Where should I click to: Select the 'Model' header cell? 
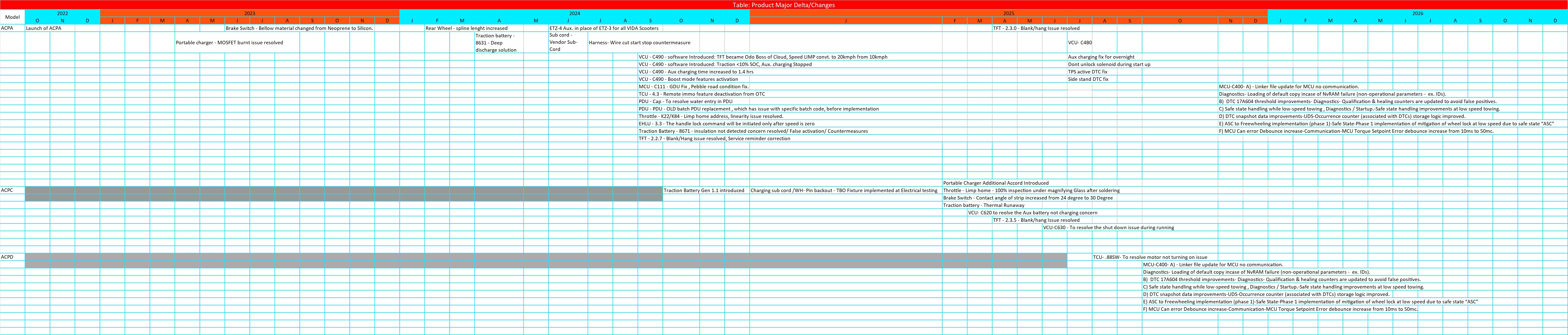coord(12,17)
